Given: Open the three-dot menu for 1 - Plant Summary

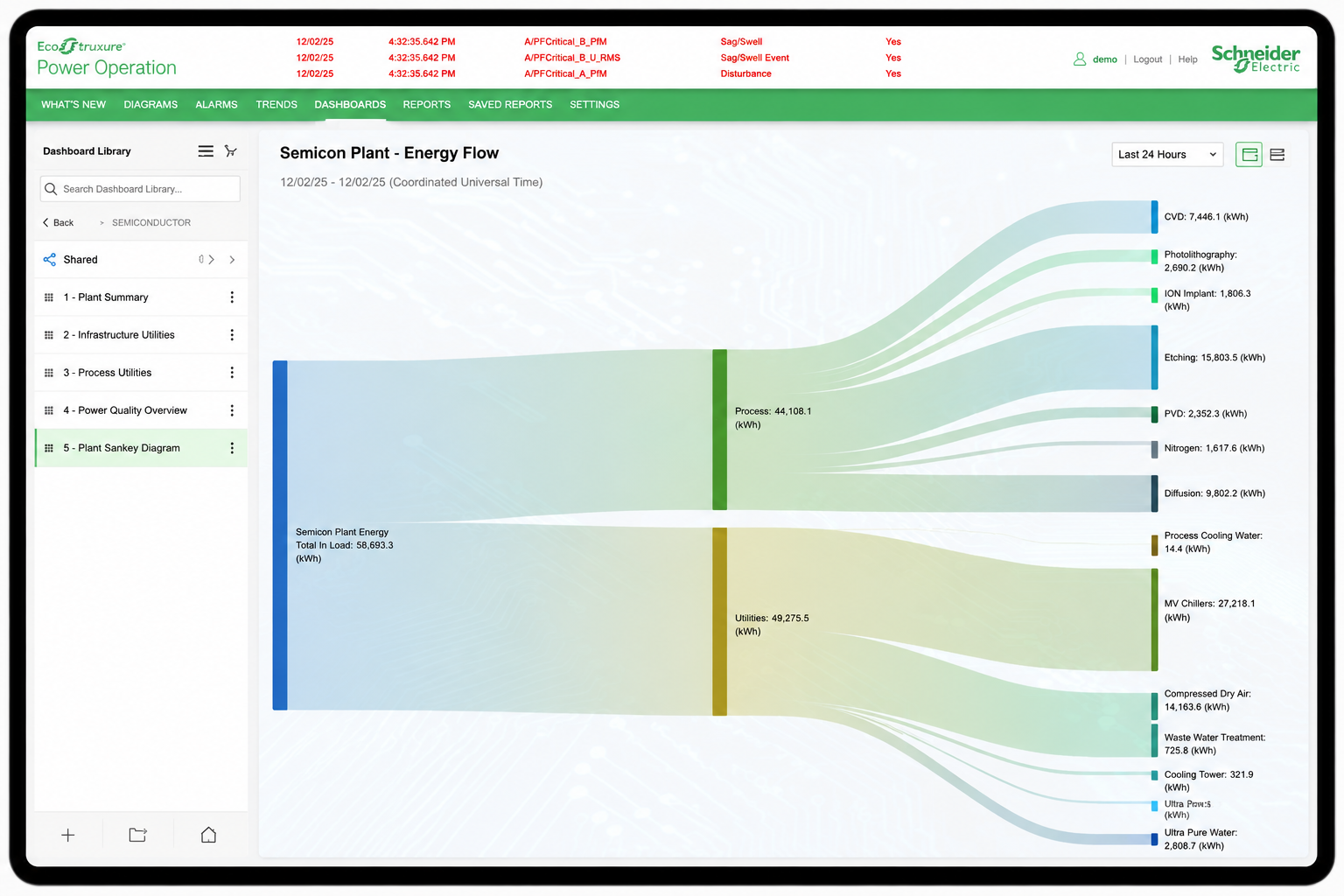Looking at the screenshot, I should pos(232,297).
